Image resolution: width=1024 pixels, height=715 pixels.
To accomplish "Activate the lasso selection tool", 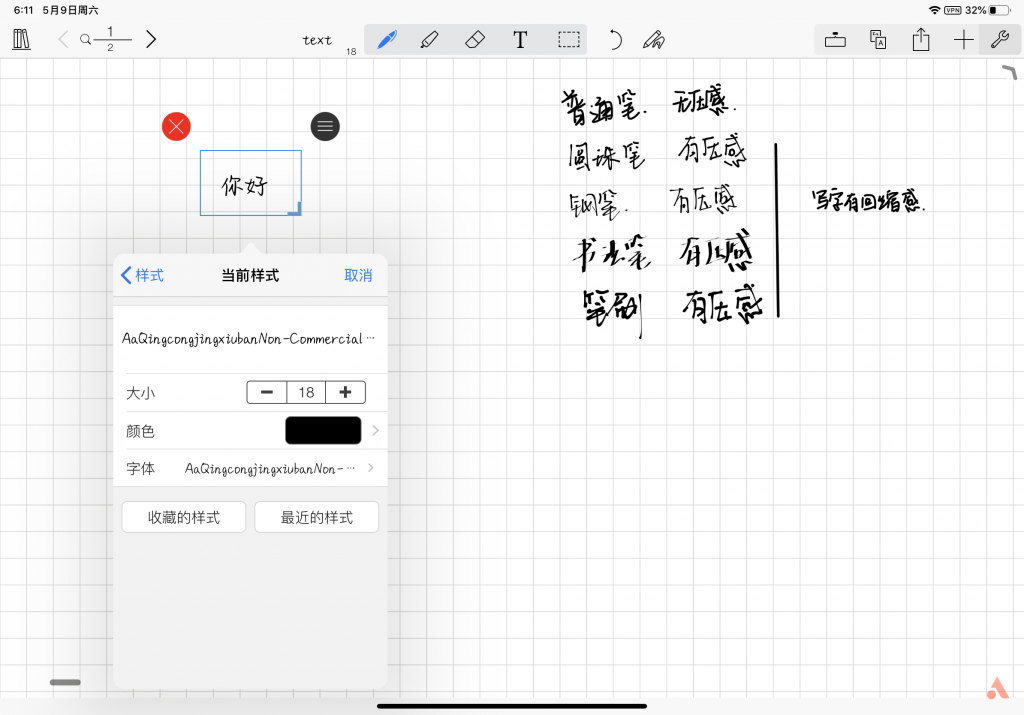I will (x=568, y=39).
